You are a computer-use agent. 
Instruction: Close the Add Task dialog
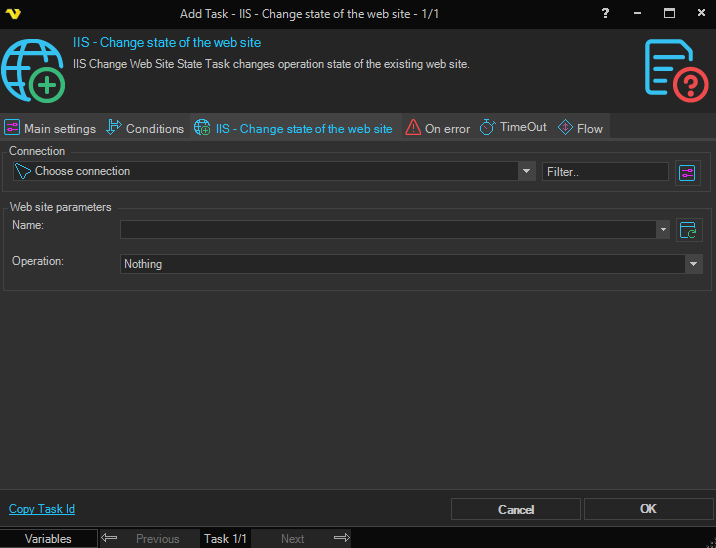(701, 13)
